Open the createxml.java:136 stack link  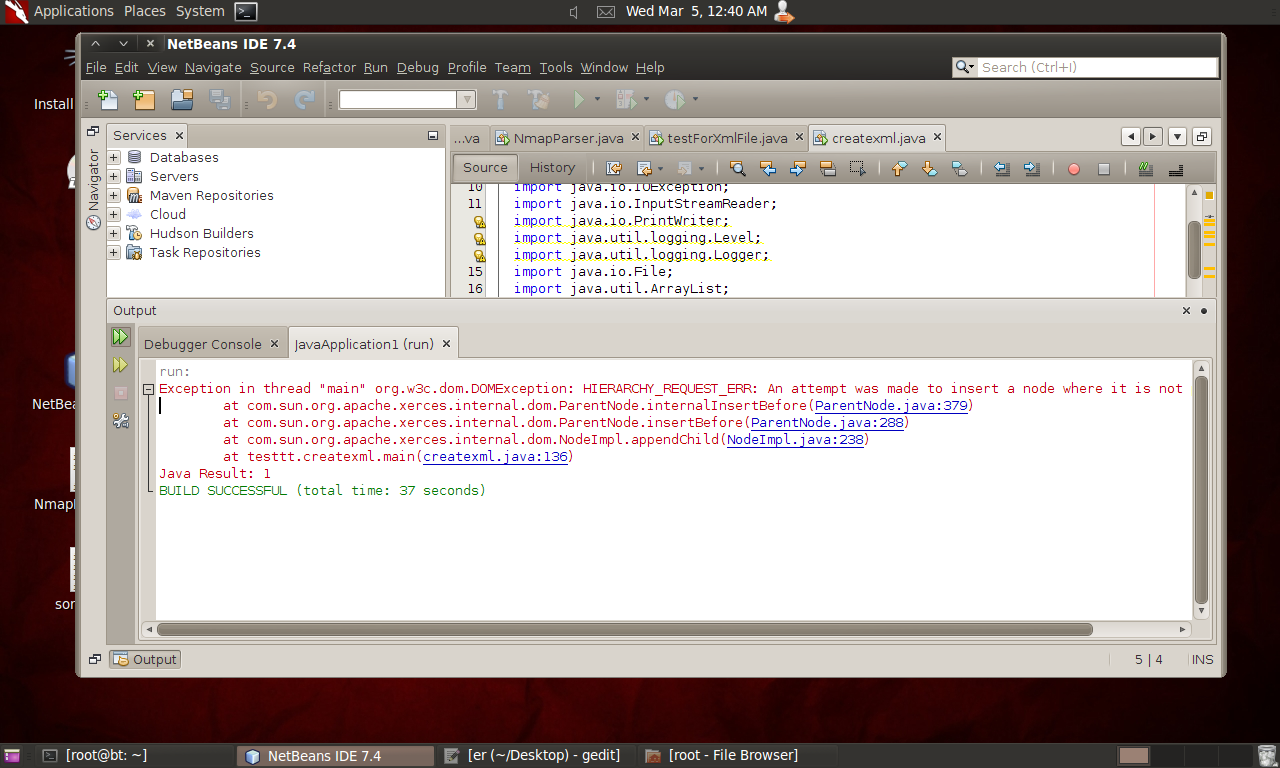point(495,457)
